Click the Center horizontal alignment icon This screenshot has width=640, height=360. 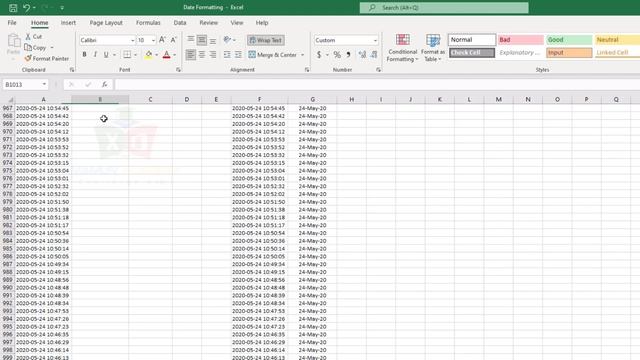(202, 55)
